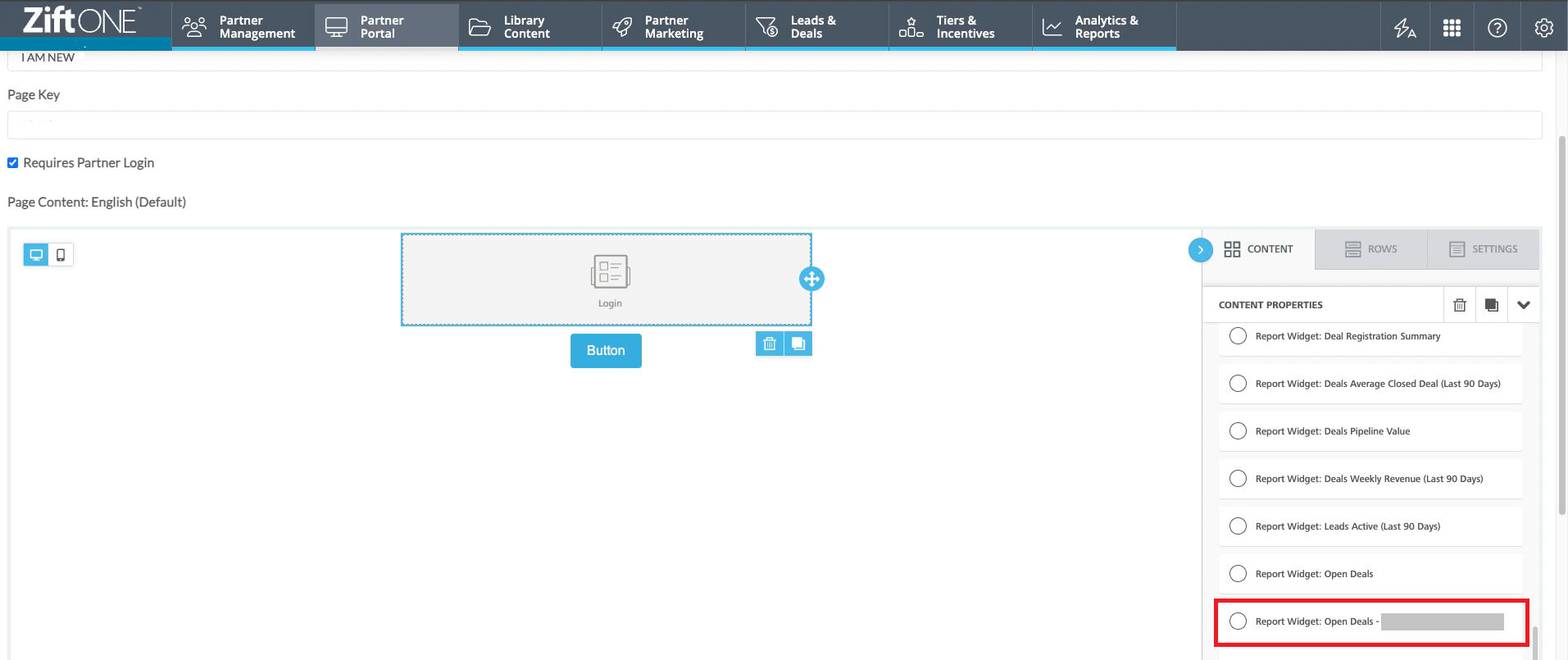Open the Partner Marketing menu
Image resolution: width=1568 pixels, height=660 pixels.
click(x=674, y=26)
